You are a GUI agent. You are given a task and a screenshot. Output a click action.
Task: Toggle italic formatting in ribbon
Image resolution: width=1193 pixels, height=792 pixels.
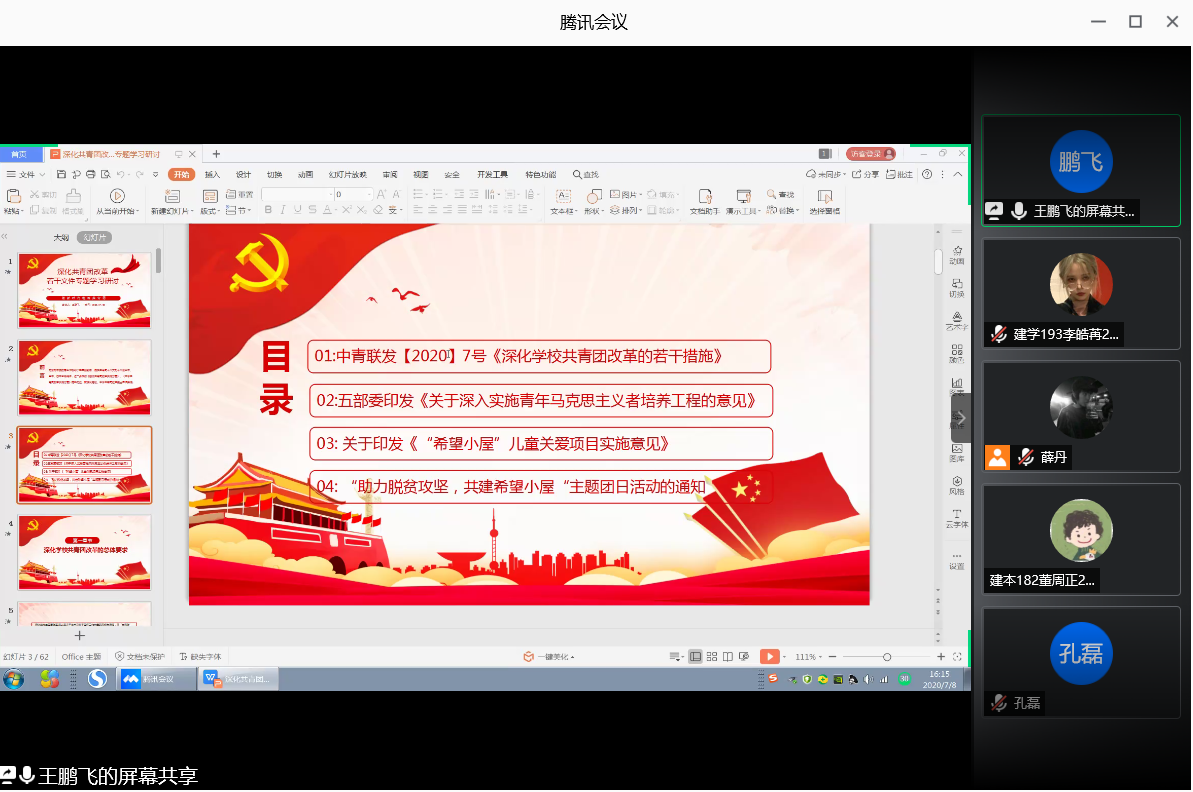coord(283,210)
